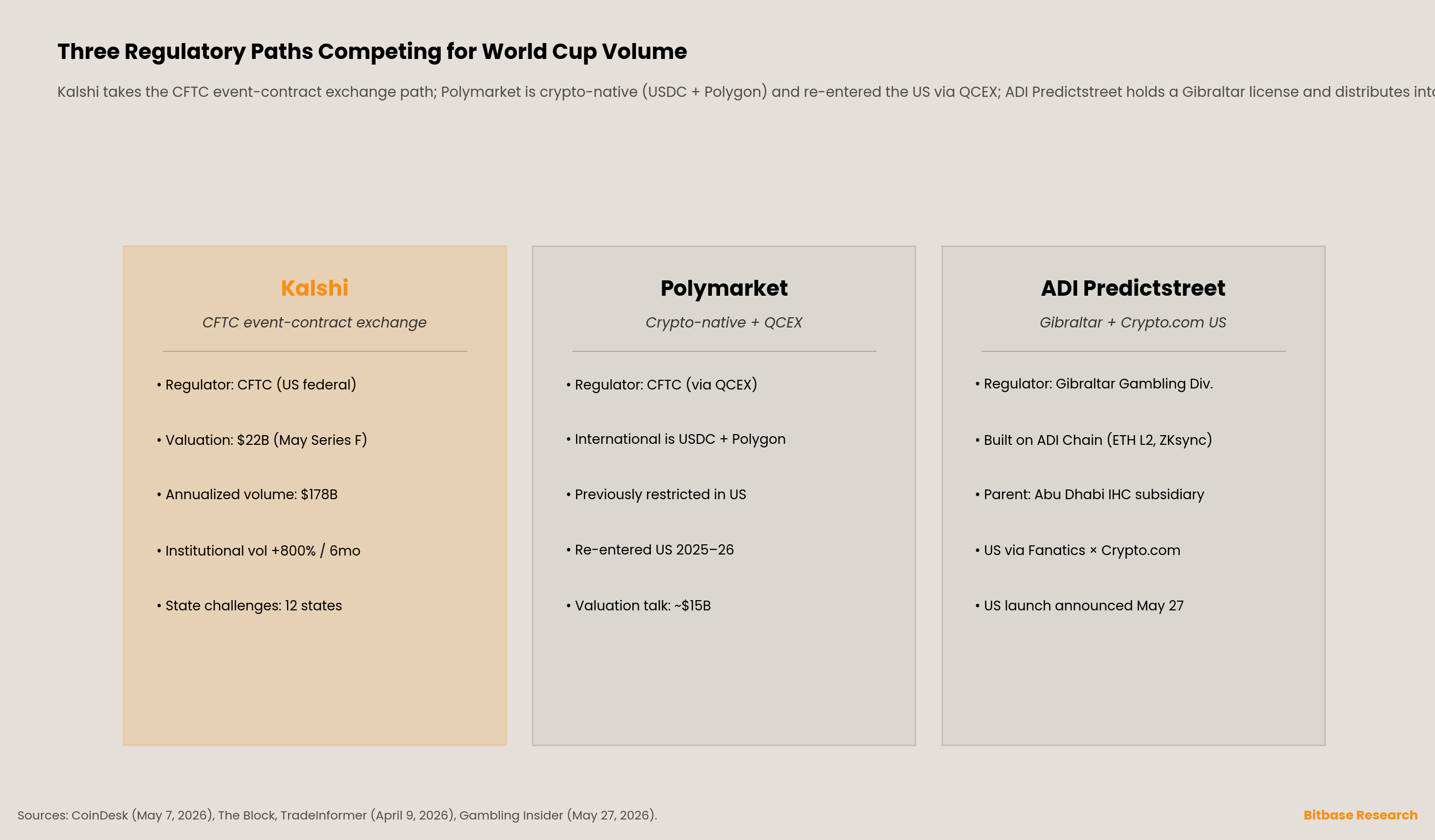Click 'Valuation talk: ~$15B' bullet
The image size is (1435, 840).
click(639, 605)
